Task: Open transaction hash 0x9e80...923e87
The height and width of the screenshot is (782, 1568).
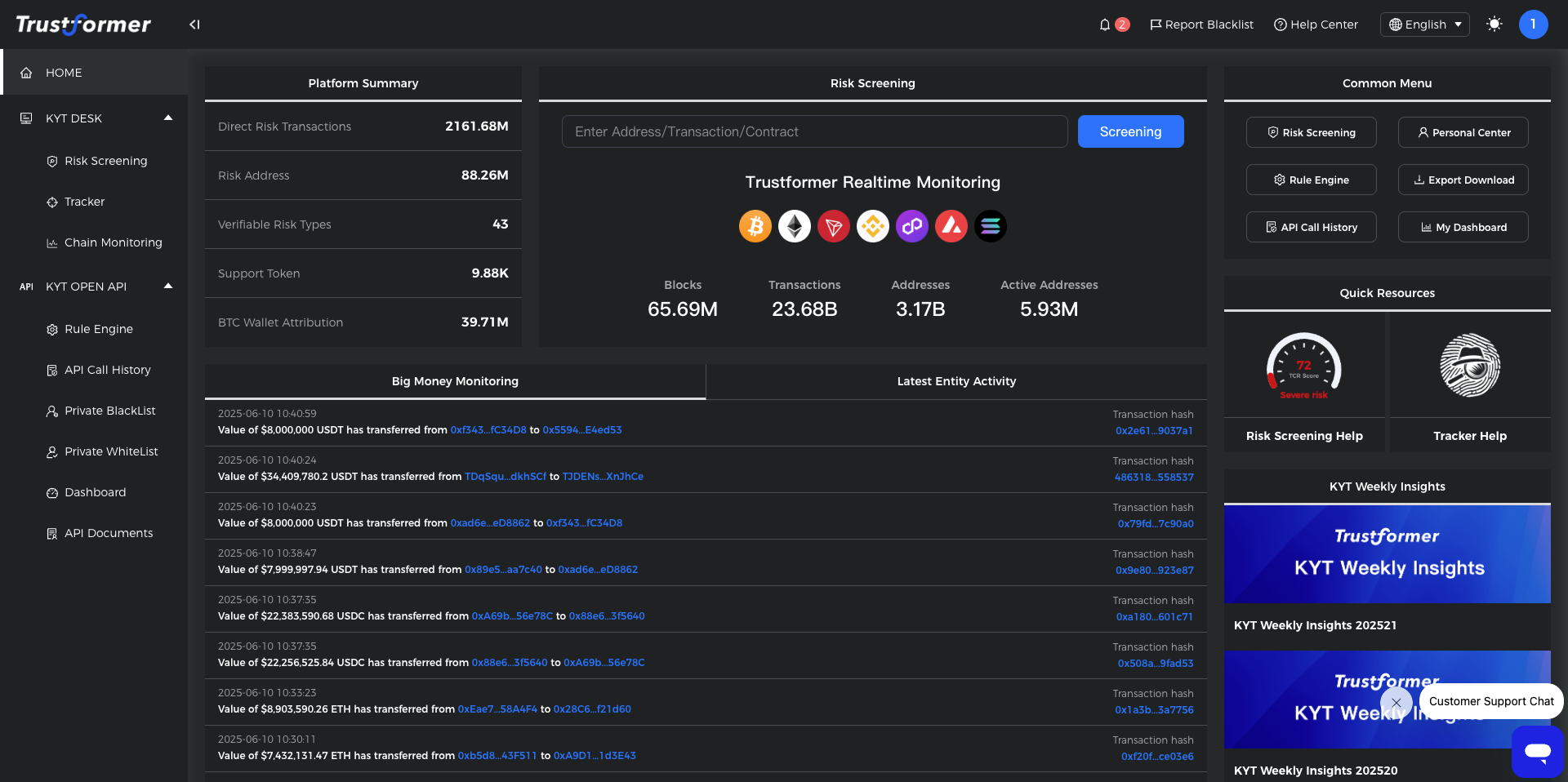Action: pyautogui.click(x=1155, y=571)
